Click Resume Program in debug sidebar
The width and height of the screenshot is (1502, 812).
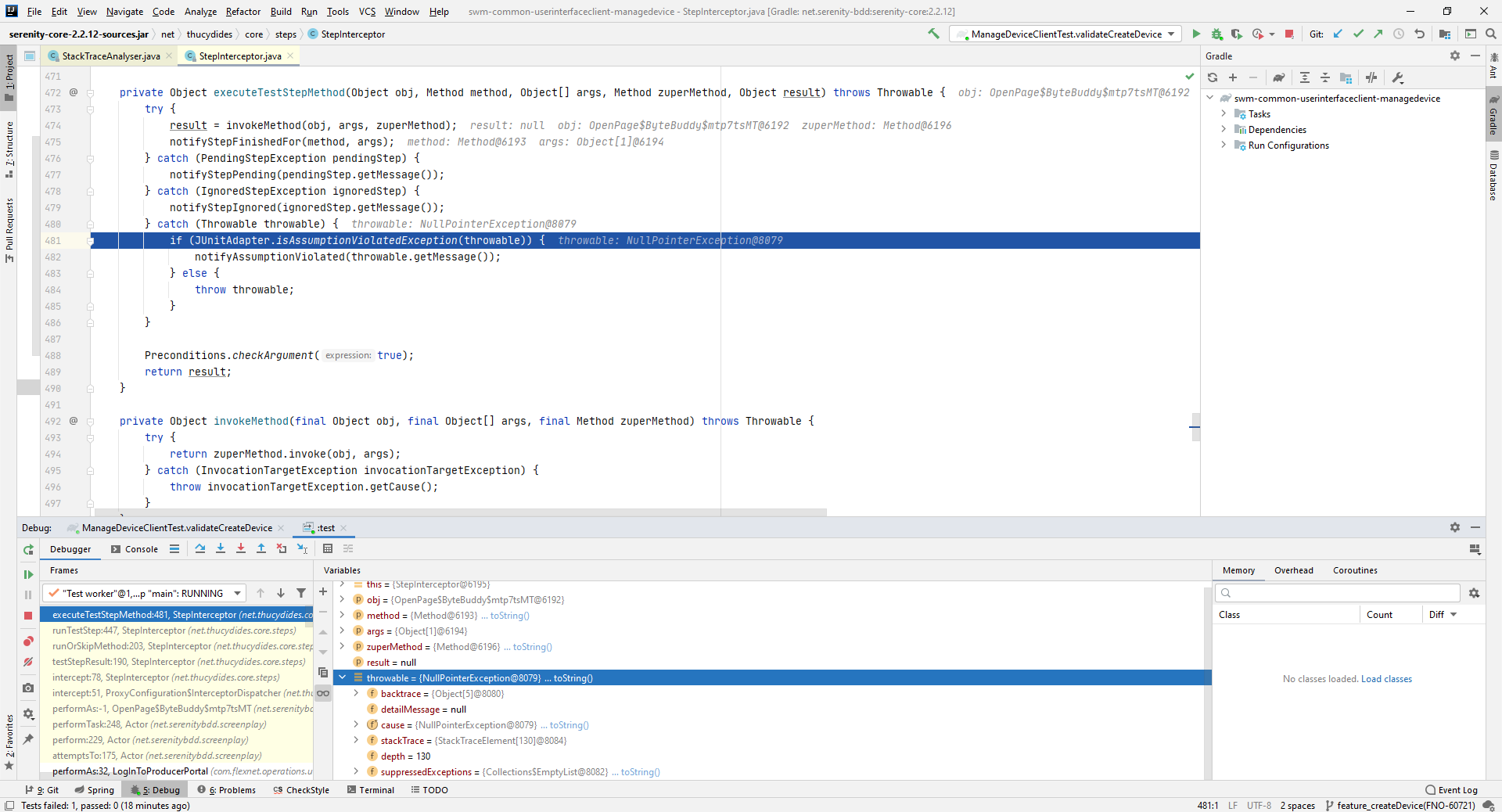point(28,574)
